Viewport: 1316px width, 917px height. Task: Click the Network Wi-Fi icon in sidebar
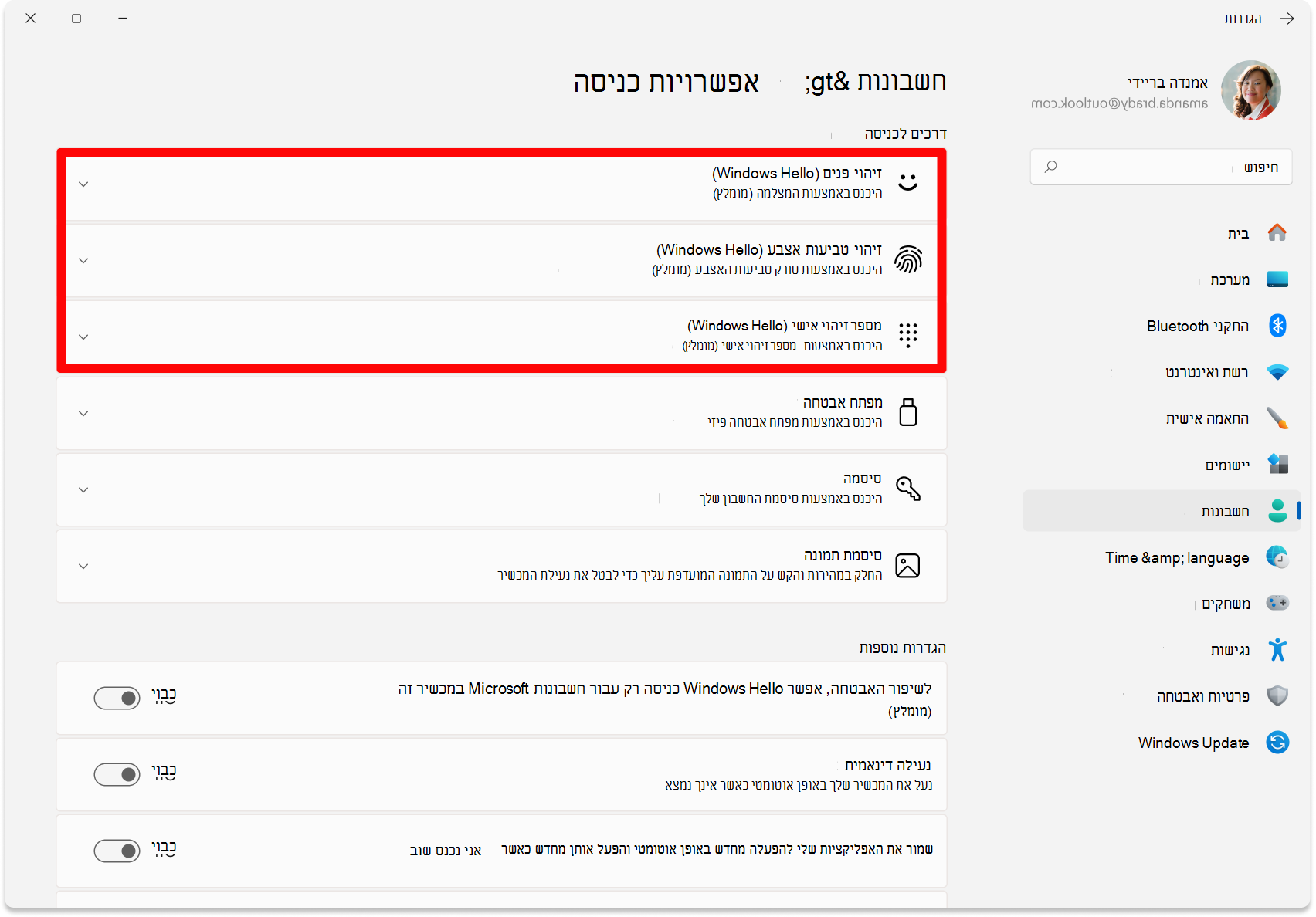pyautogui.click(x=1277, y=372)
